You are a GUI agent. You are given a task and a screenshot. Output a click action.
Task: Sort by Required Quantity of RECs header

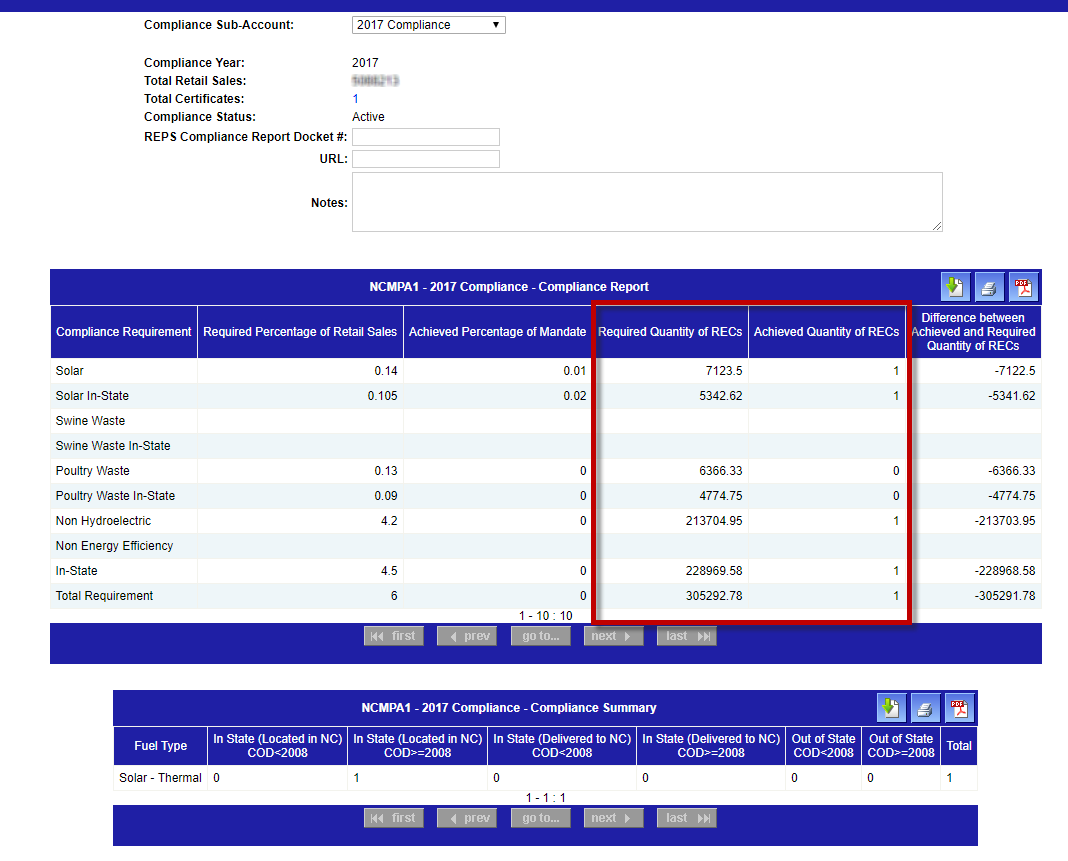(670, 332)
